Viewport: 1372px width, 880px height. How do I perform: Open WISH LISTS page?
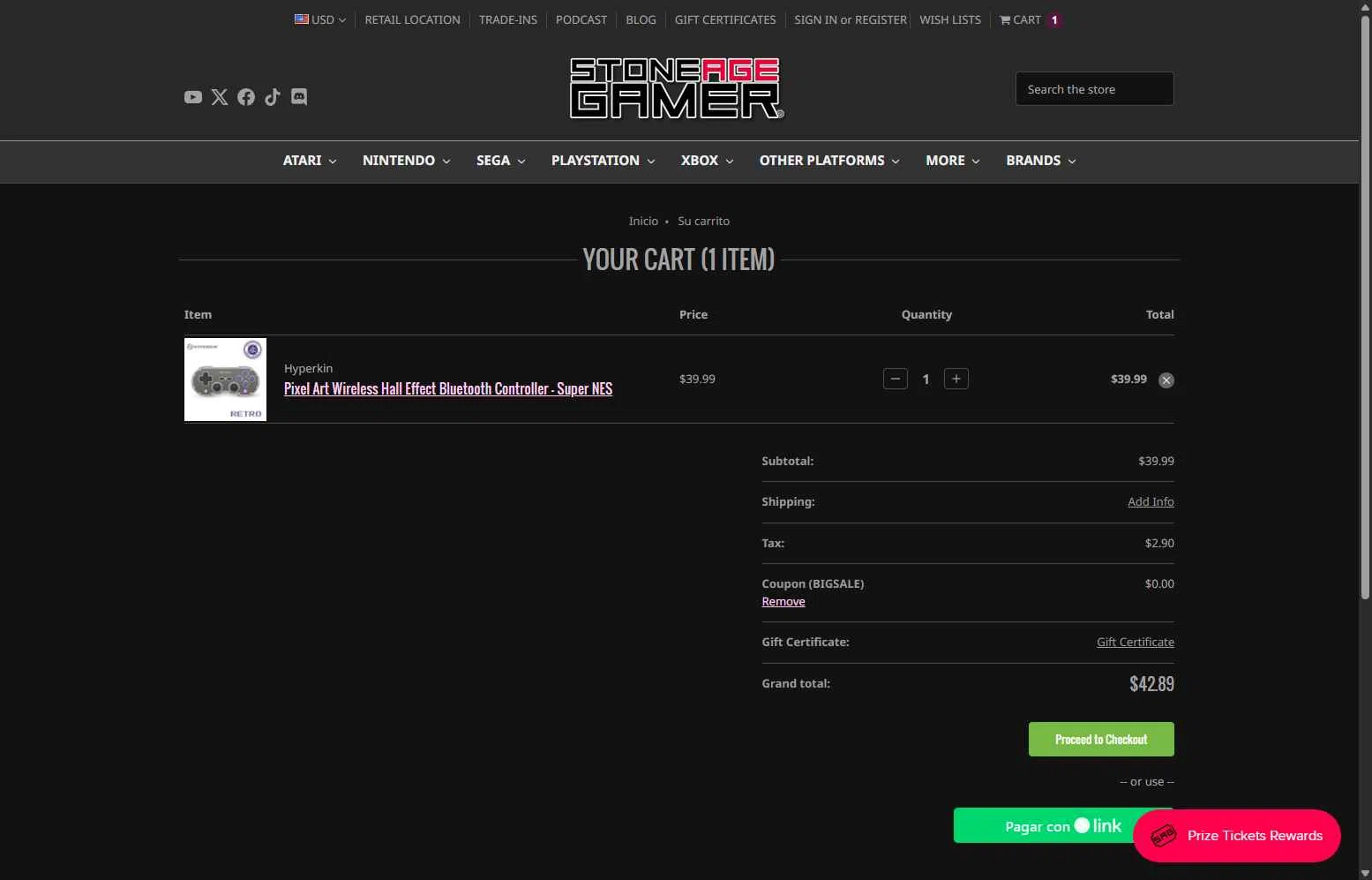coord(950,19)
